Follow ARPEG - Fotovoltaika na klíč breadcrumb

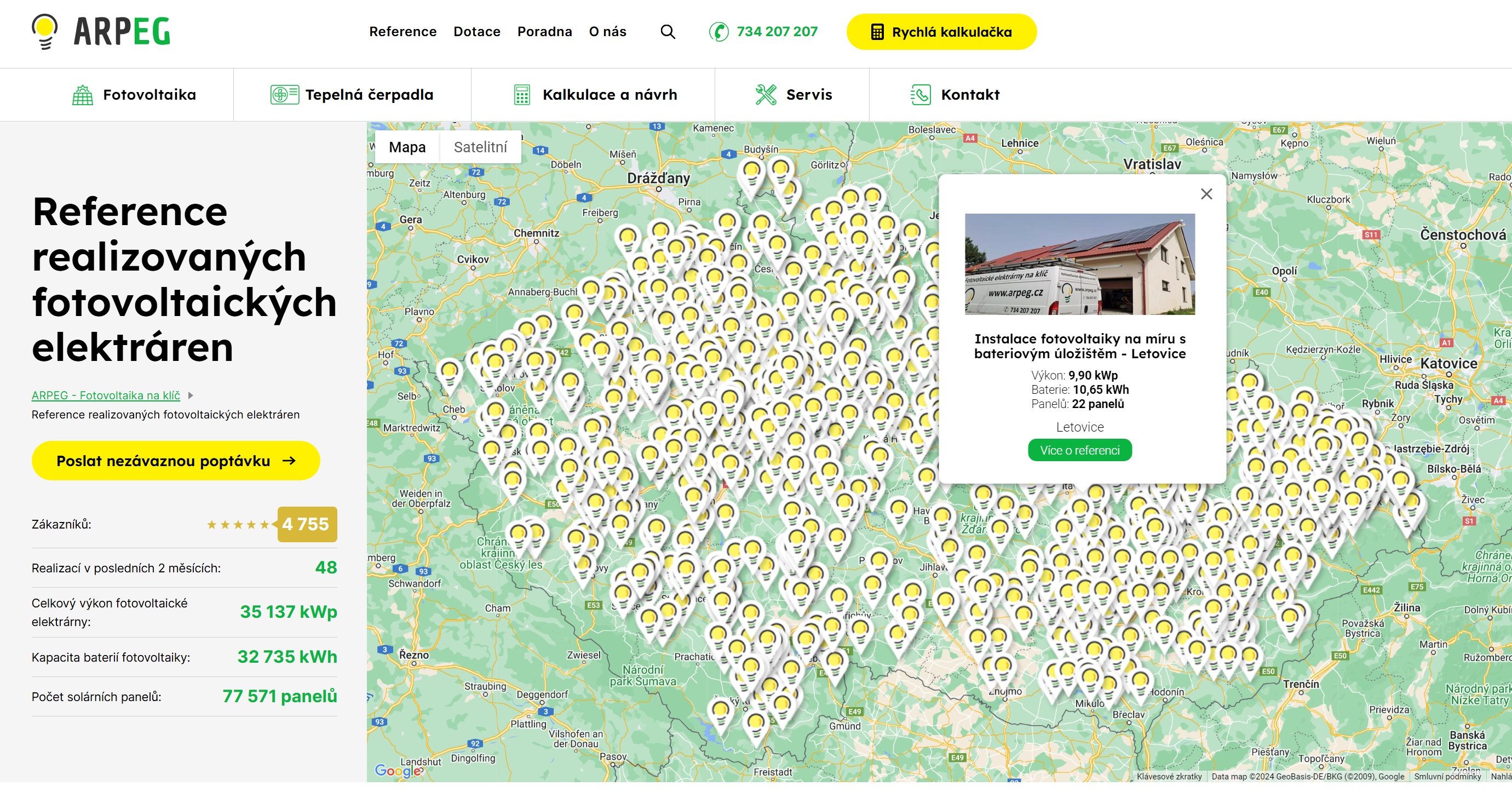(106, 395)
